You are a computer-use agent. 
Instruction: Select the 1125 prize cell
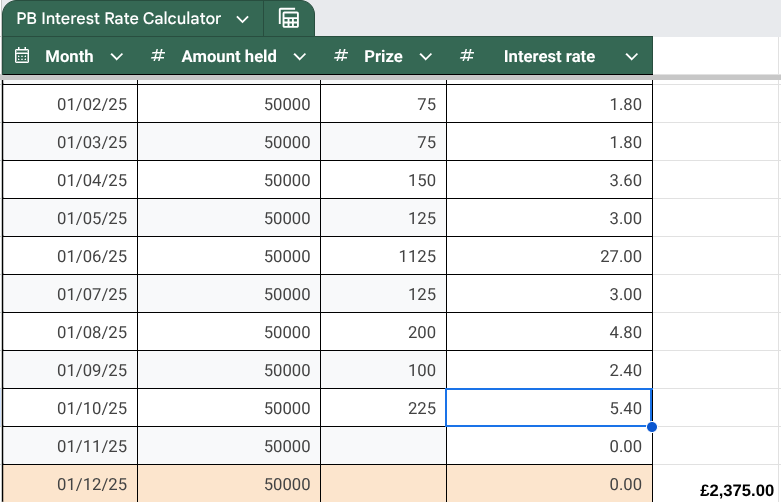(383, 256)
